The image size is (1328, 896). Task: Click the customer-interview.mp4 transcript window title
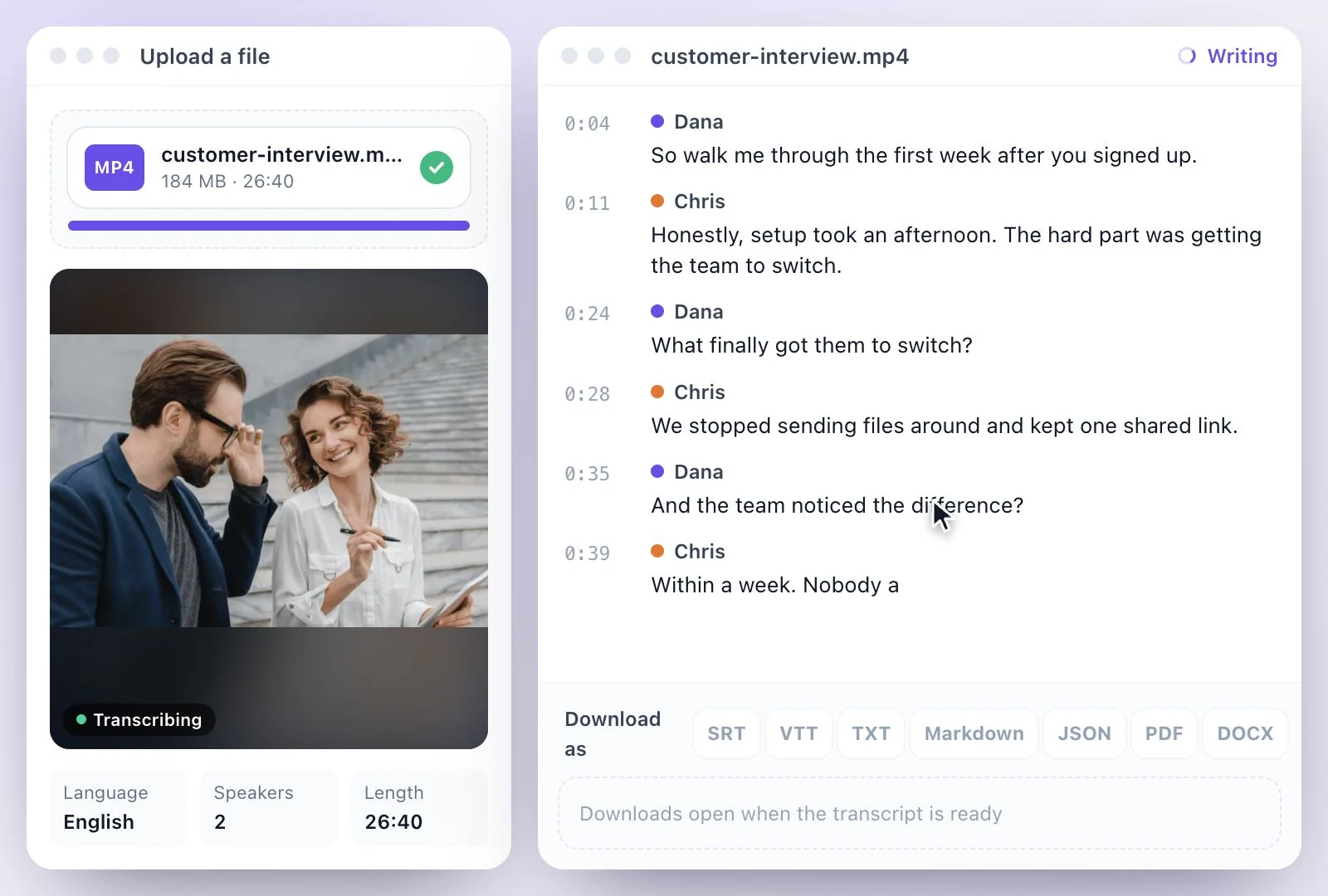[x=779, y=56]
